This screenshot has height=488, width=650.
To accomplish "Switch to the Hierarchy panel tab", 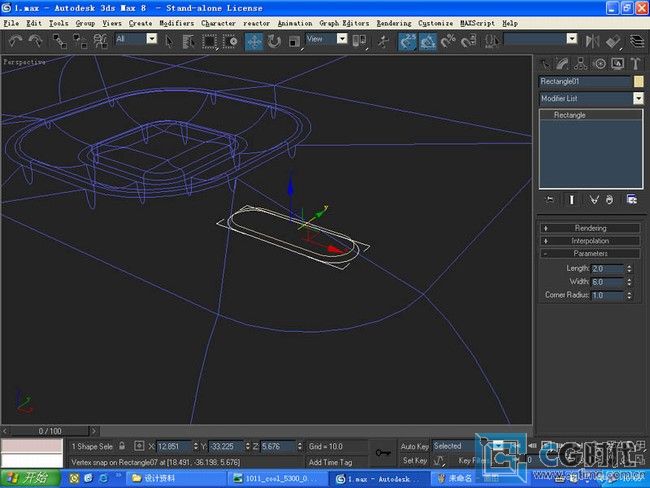I will (580, 64).
